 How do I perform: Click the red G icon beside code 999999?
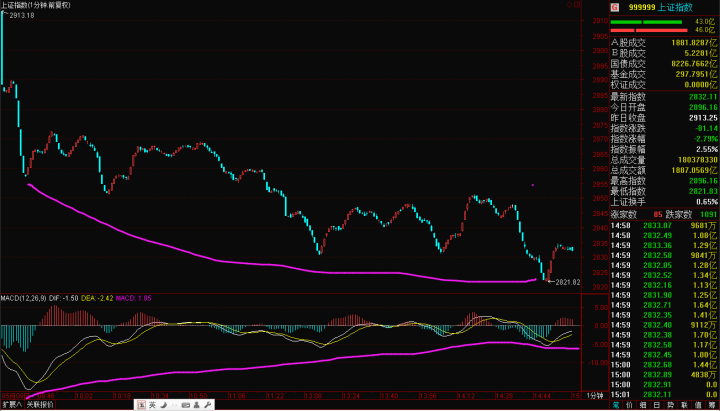588,8
